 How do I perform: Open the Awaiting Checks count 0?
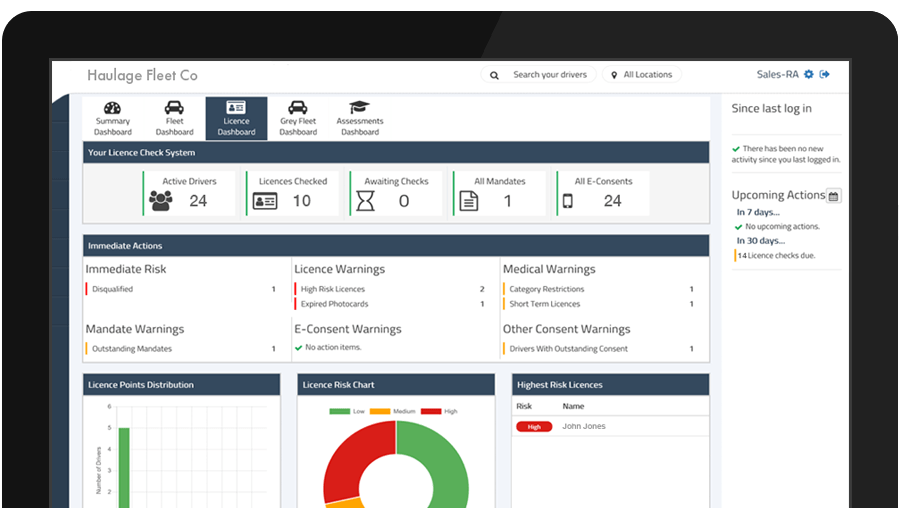pos(404,201)
